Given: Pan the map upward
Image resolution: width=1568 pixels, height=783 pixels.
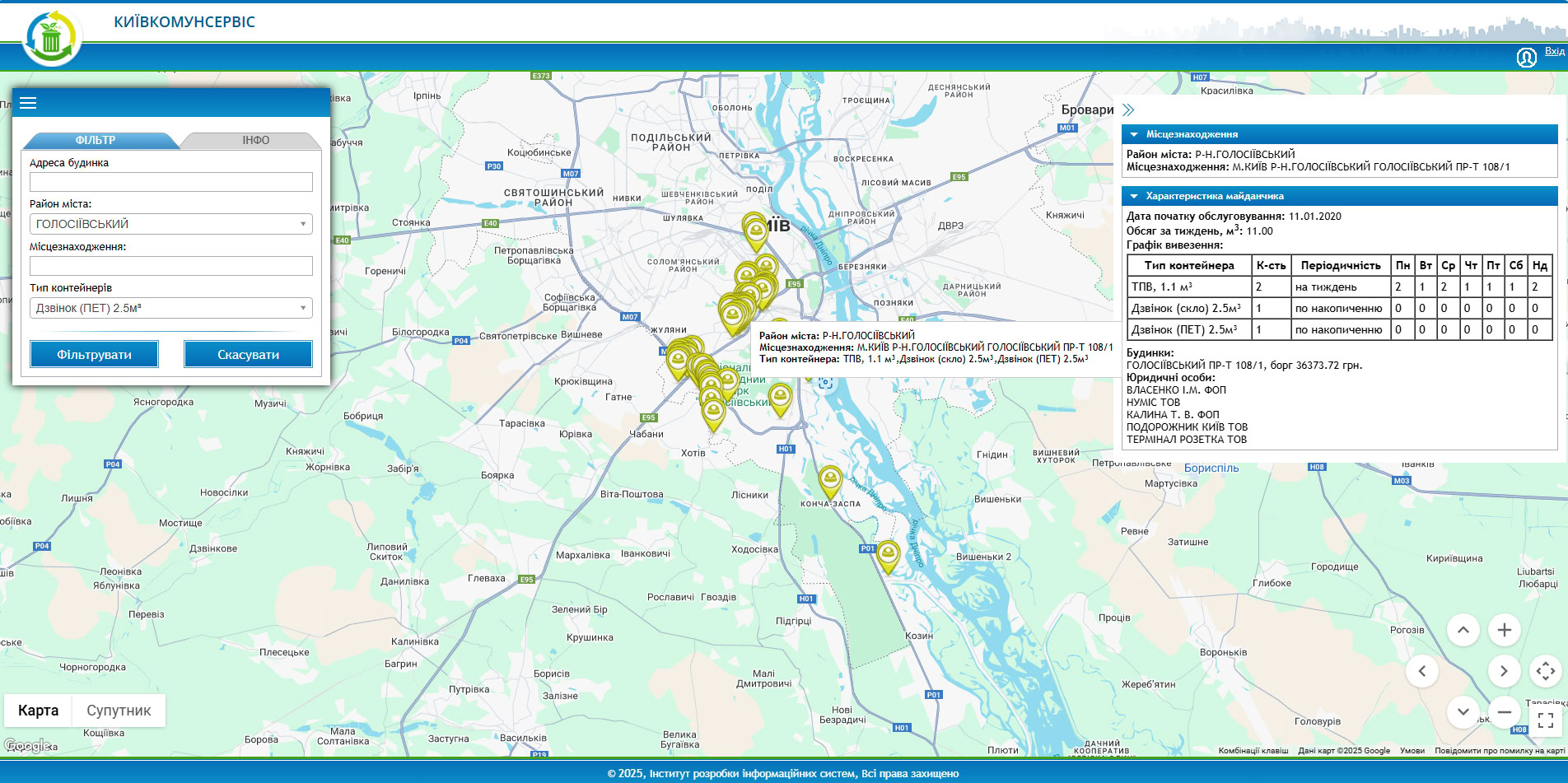Looking at the screenshot, I should click(1463, 630).
